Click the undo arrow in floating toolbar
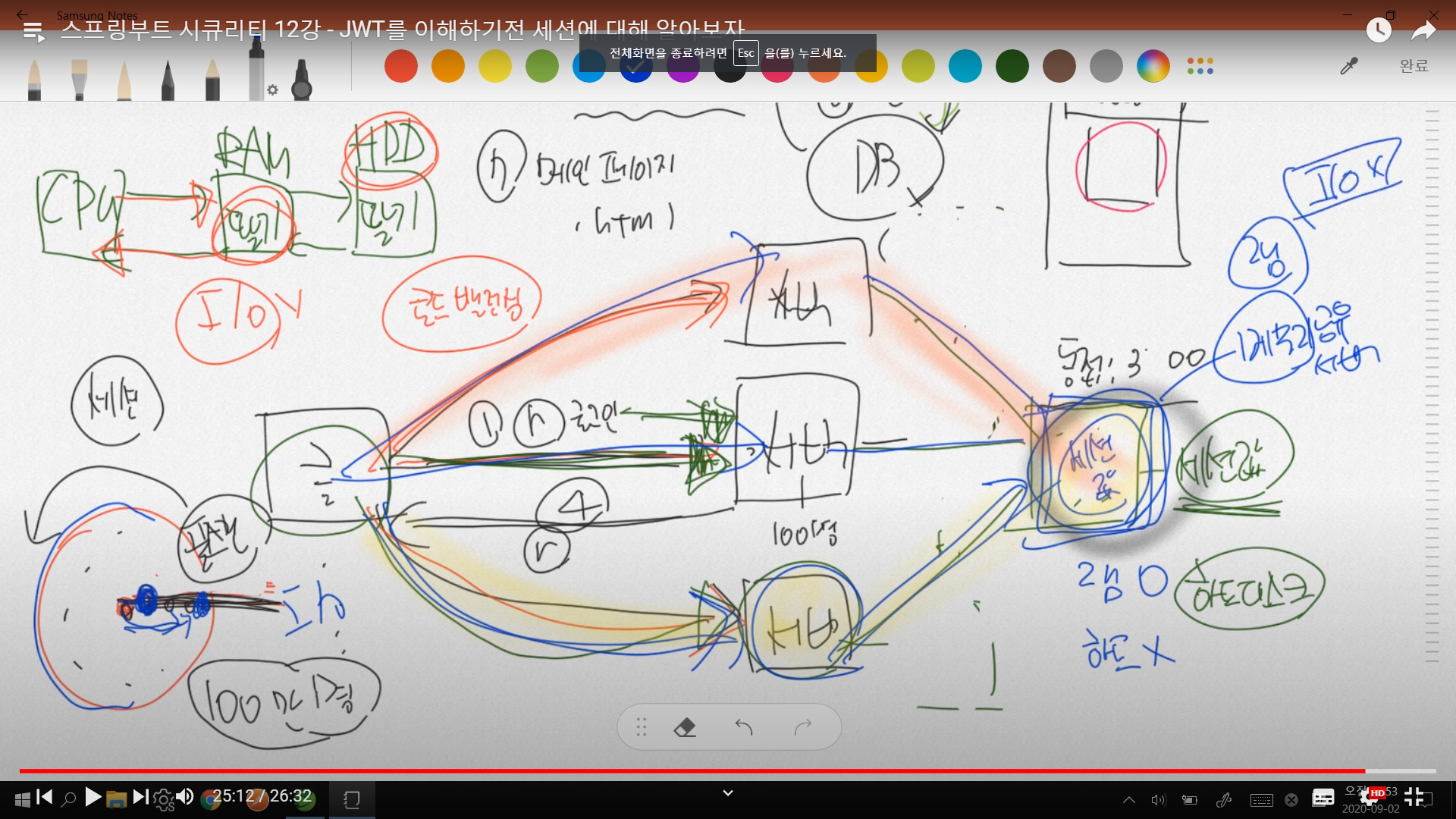This screenshot has width=1456, height=819. coord(744,727)
